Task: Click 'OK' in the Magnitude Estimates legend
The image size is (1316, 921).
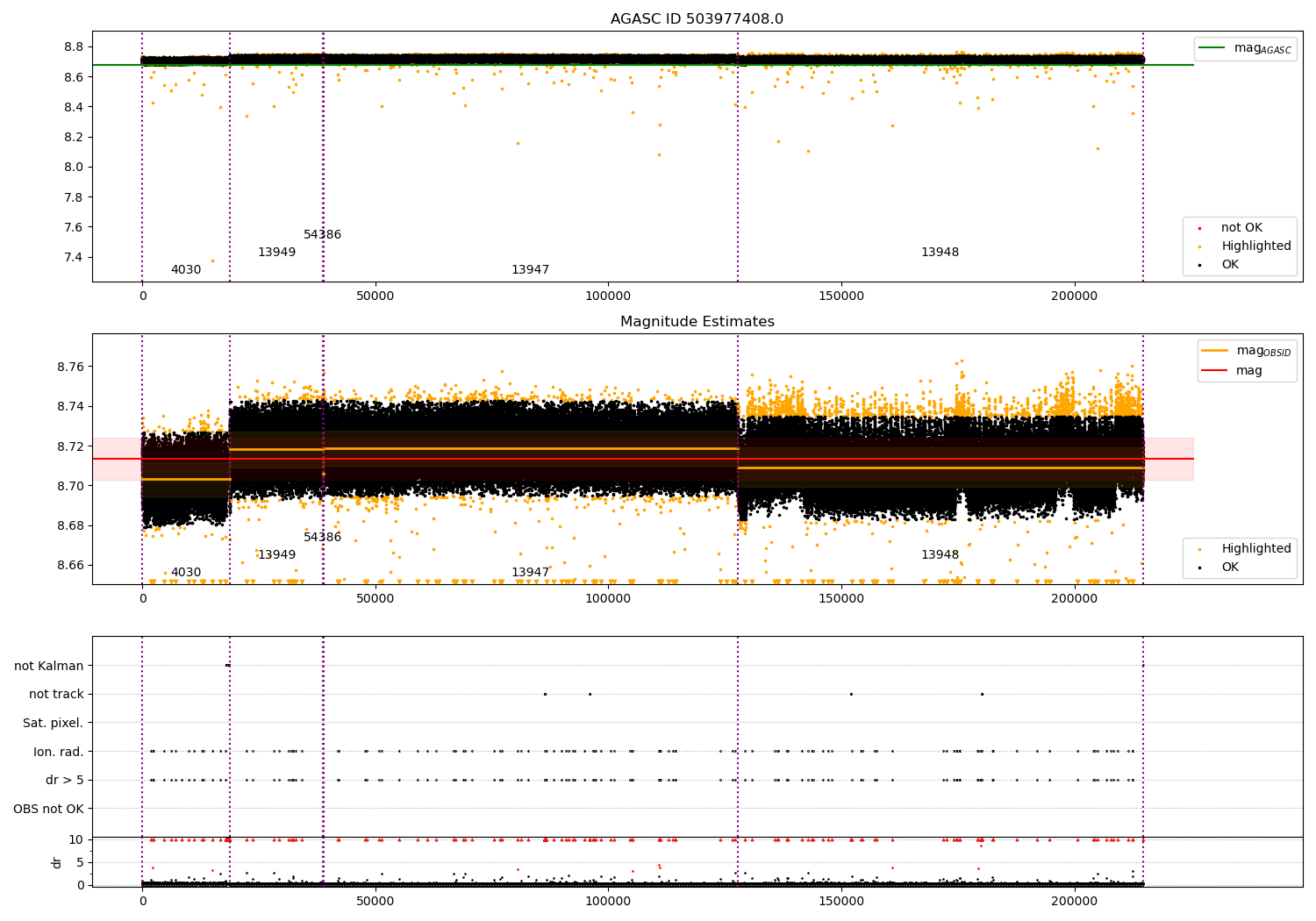Action: tap(1230, 567)
